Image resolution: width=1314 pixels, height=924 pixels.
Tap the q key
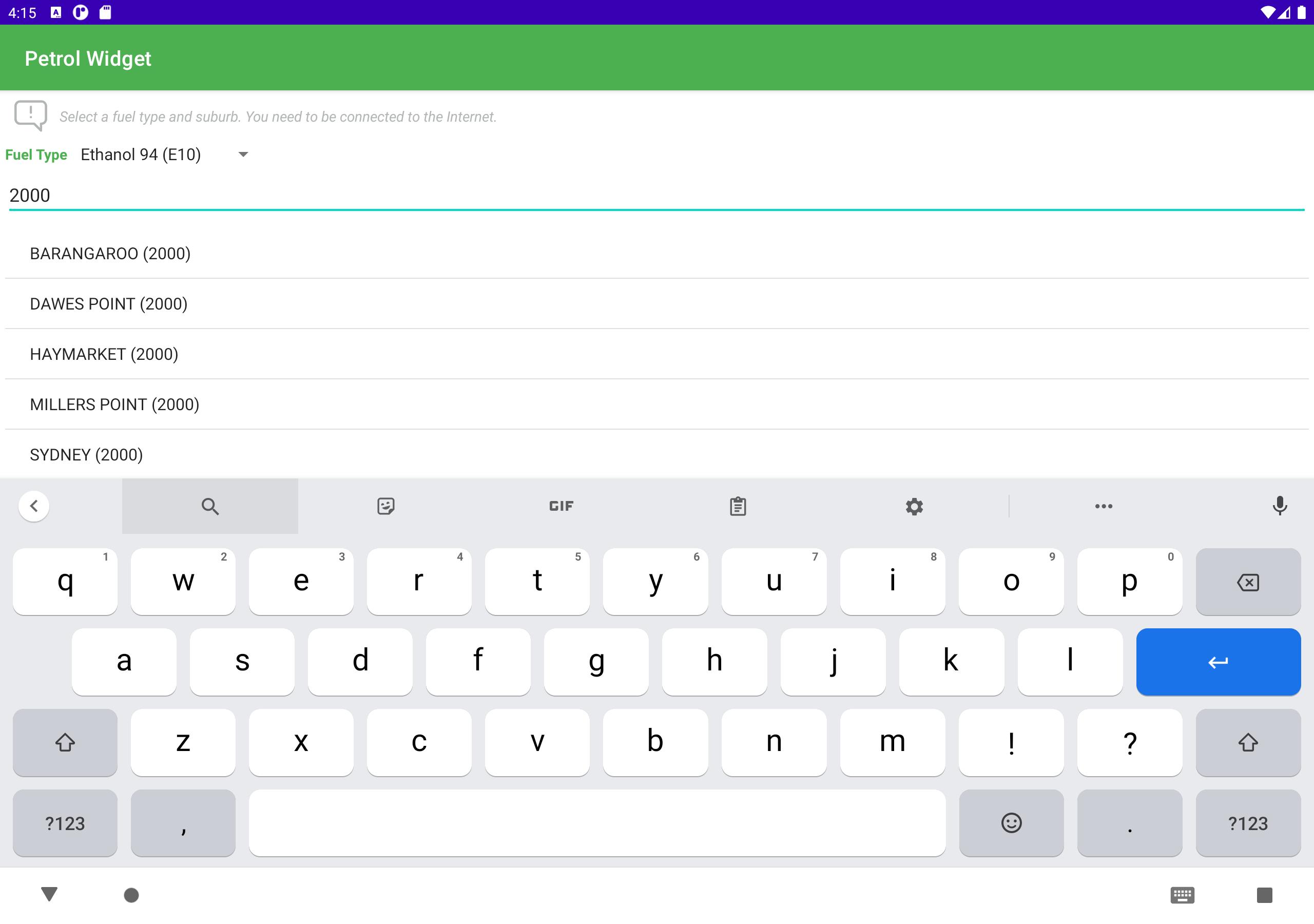(65, 582)
